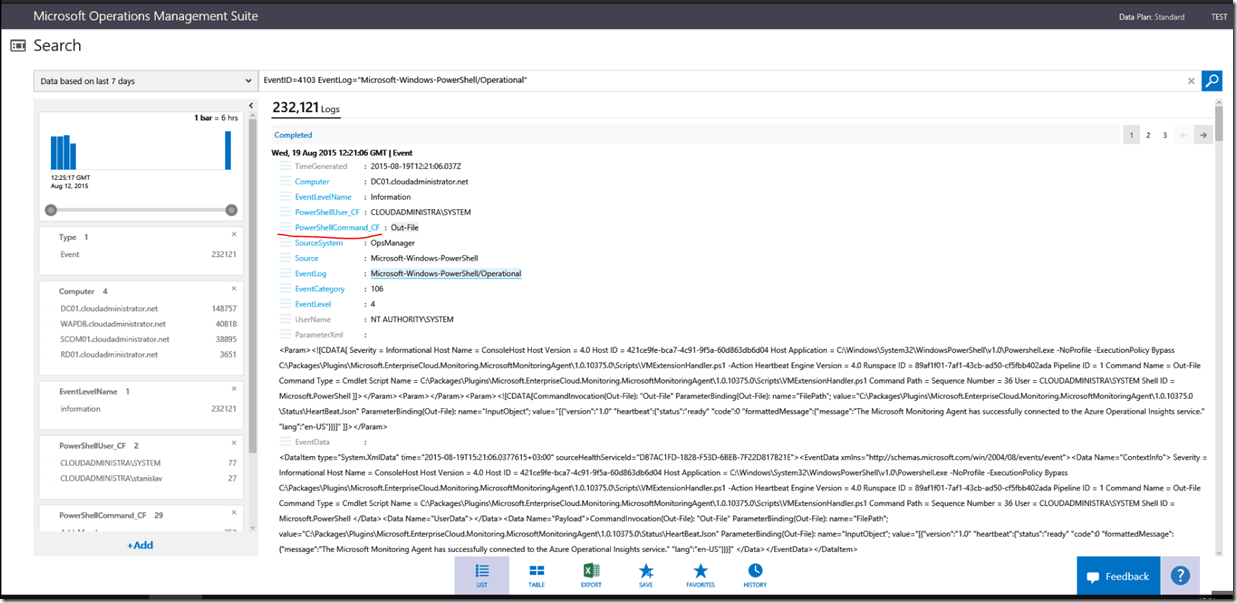Collapse the left filter panel
The width and height of the screenshot is (1237, 603).
[251, 105]
